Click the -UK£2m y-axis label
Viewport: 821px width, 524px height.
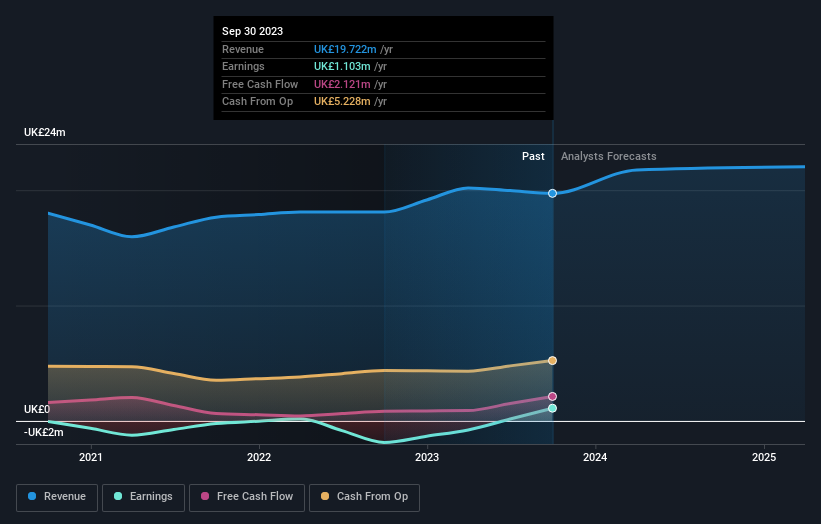43,432
